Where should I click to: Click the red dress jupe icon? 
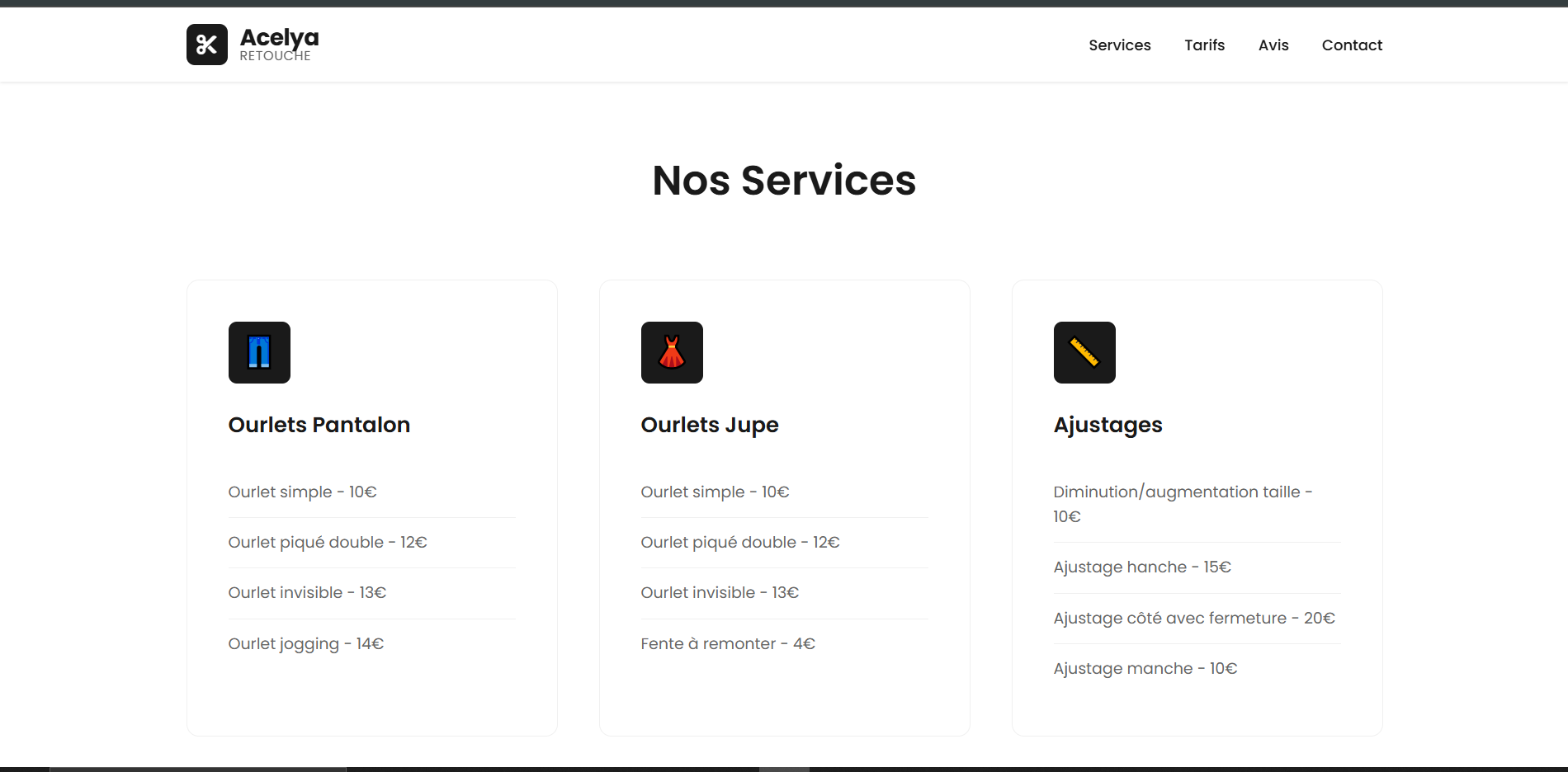(672, 352)
